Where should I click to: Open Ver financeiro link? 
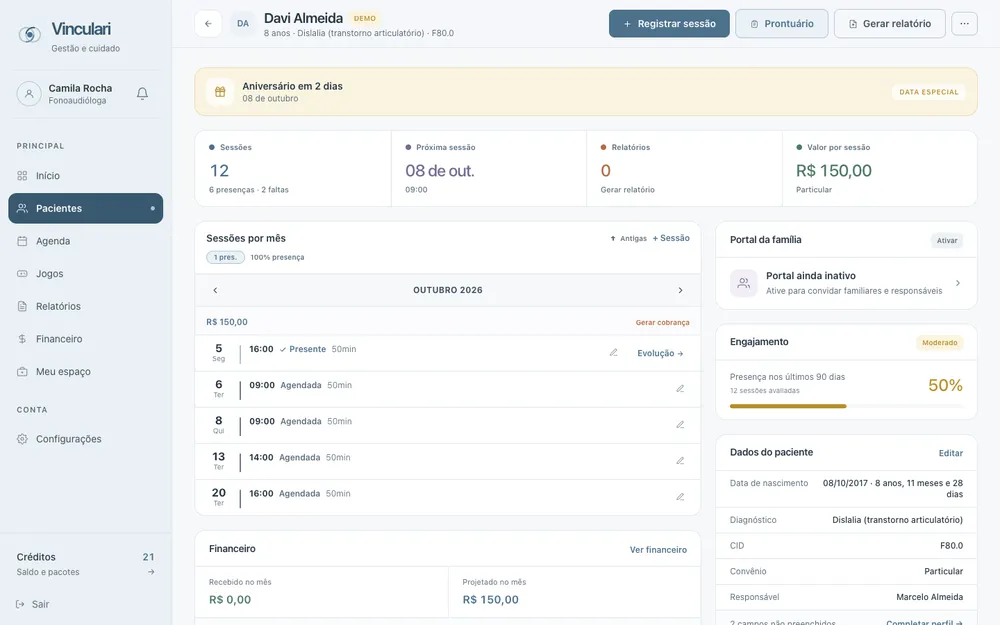click(x=658, y=550)
